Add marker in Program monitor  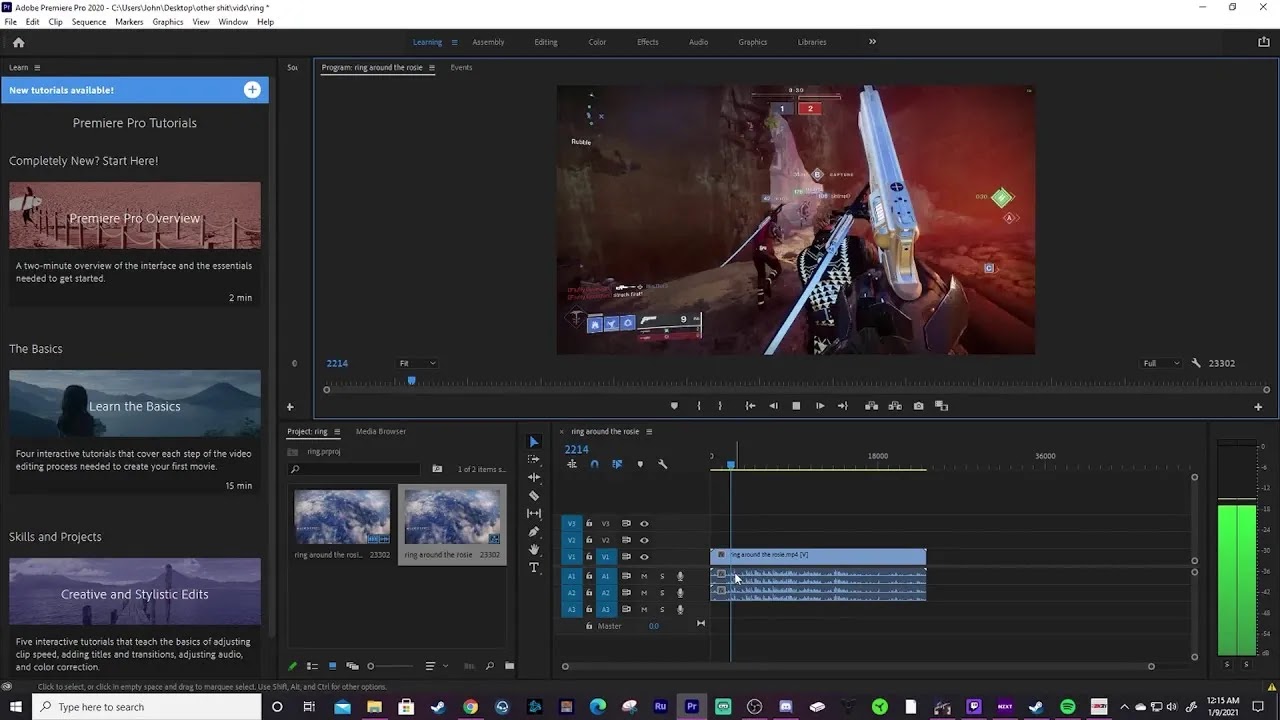674,406
